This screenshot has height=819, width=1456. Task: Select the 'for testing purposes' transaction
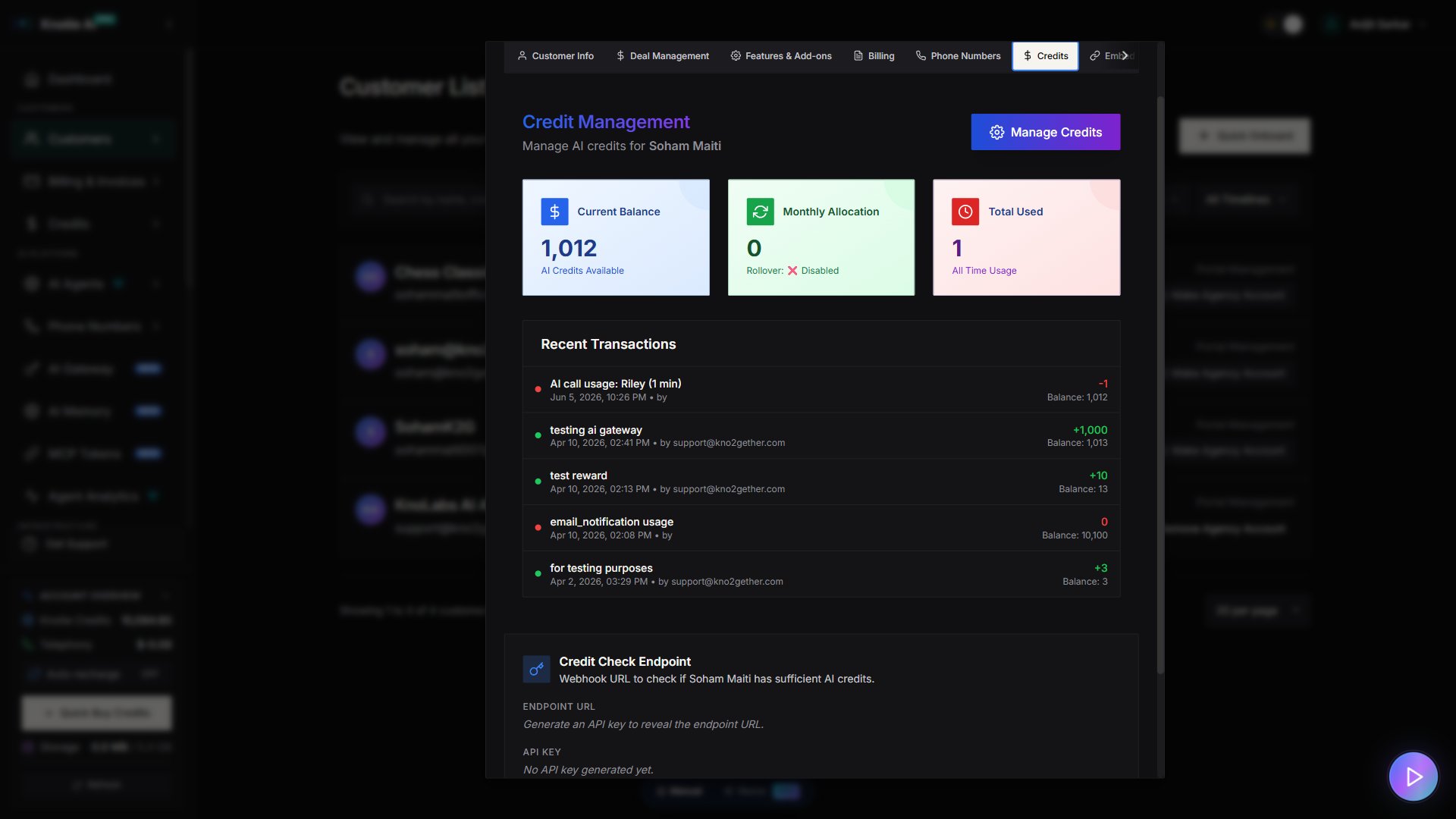[821, 575]
